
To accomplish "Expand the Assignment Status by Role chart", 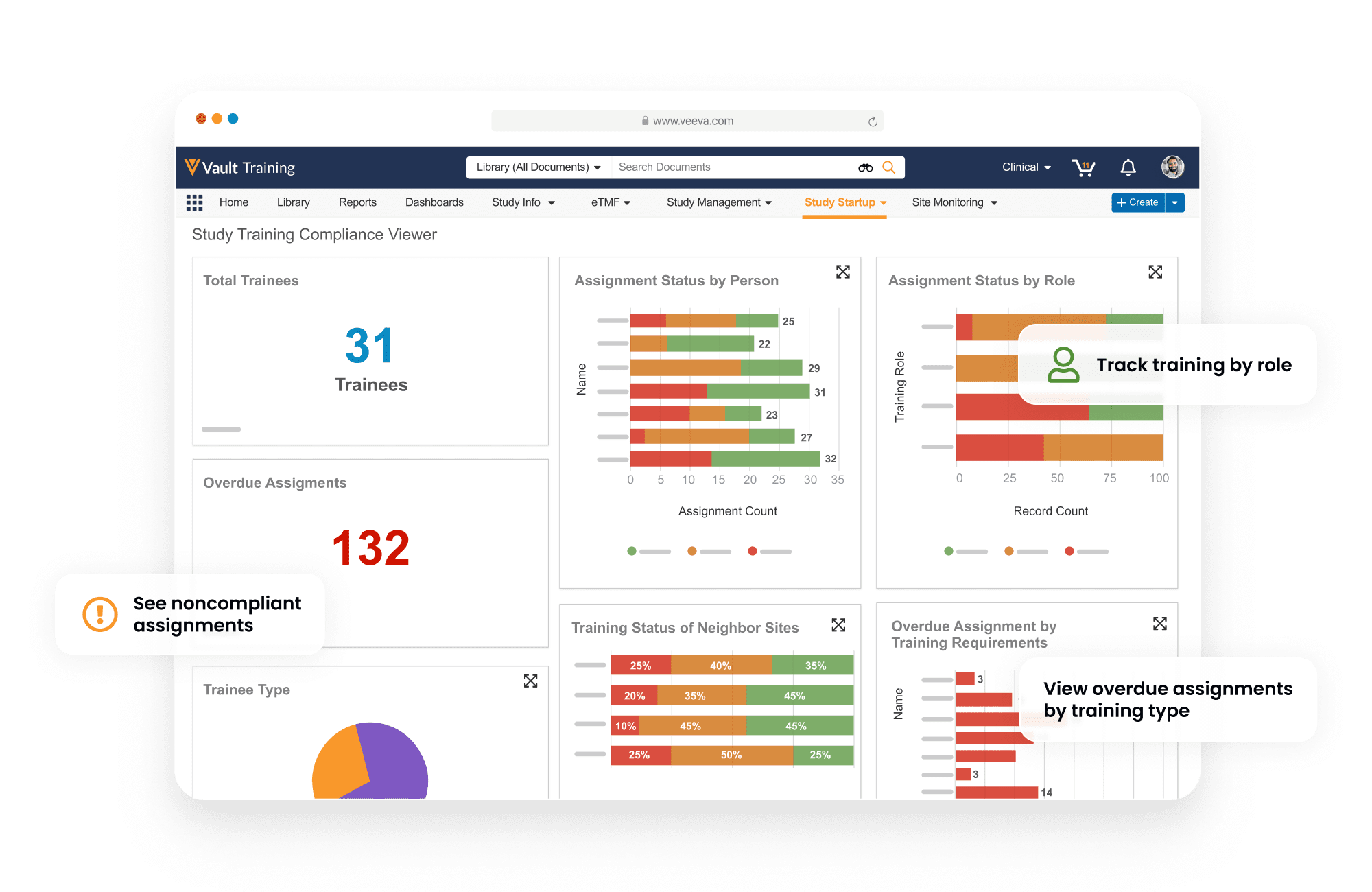I will pyautogui.click(x=1155, y=270).
